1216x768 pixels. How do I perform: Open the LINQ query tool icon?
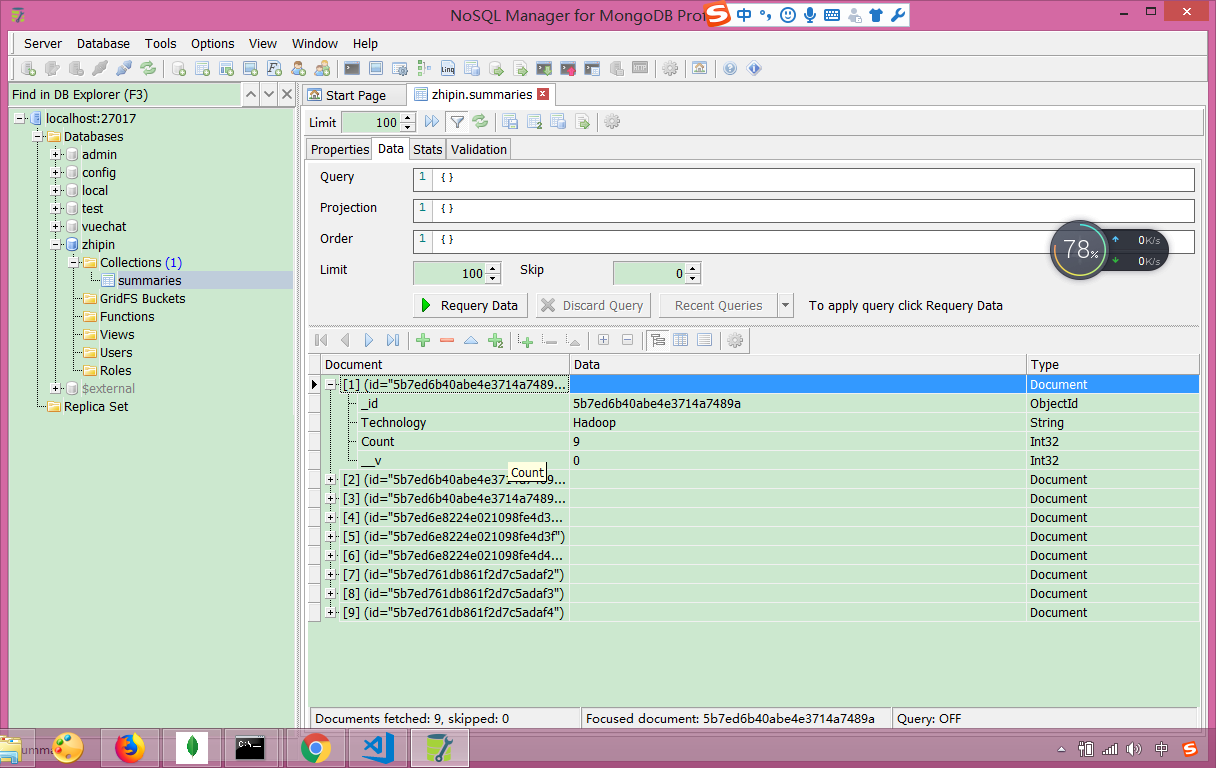(447, 68)
